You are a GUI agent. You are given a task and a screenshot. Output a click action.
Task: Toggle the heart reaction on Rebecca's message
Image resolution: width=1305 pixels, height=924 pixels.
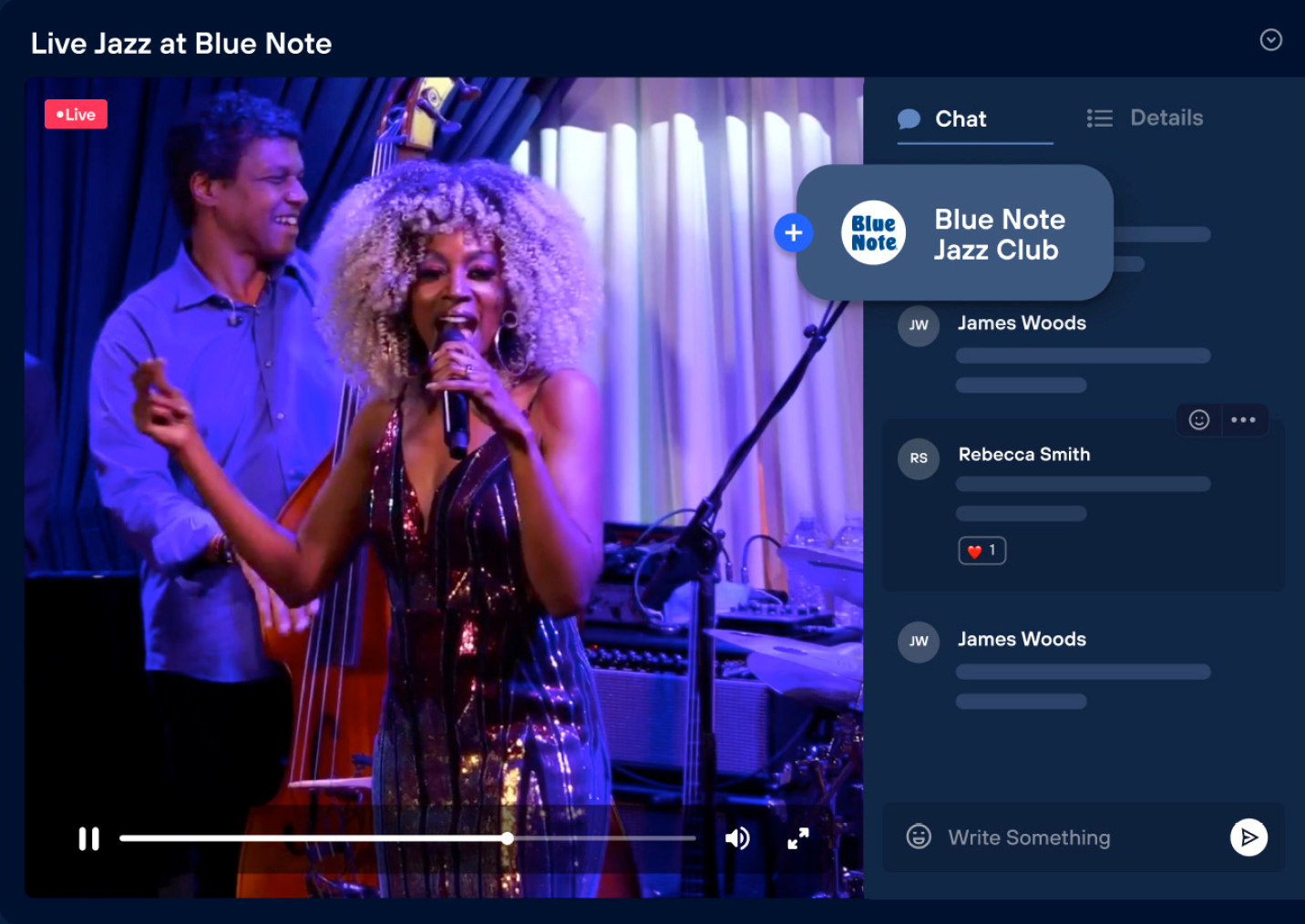(x=981, y=550)
